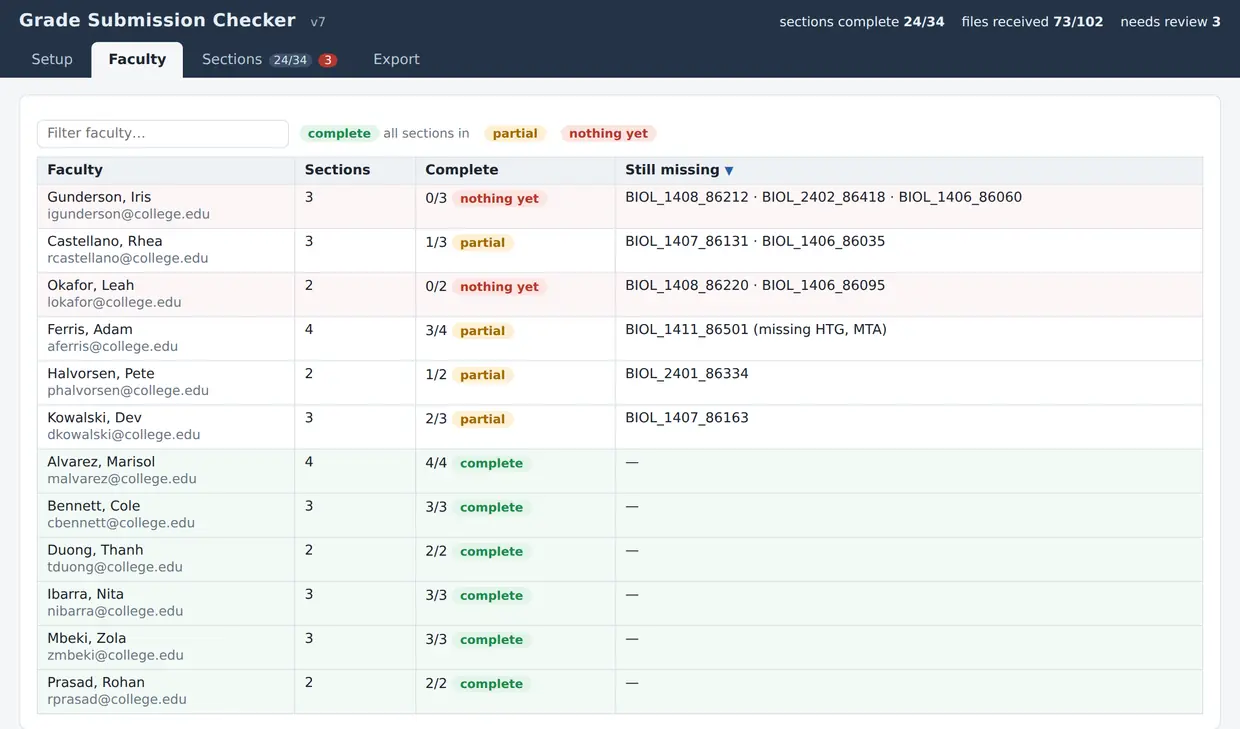The height and width of the screenshot is (729, 1240).
Task: Select the Faculty tab
Action: coord(137,59)
